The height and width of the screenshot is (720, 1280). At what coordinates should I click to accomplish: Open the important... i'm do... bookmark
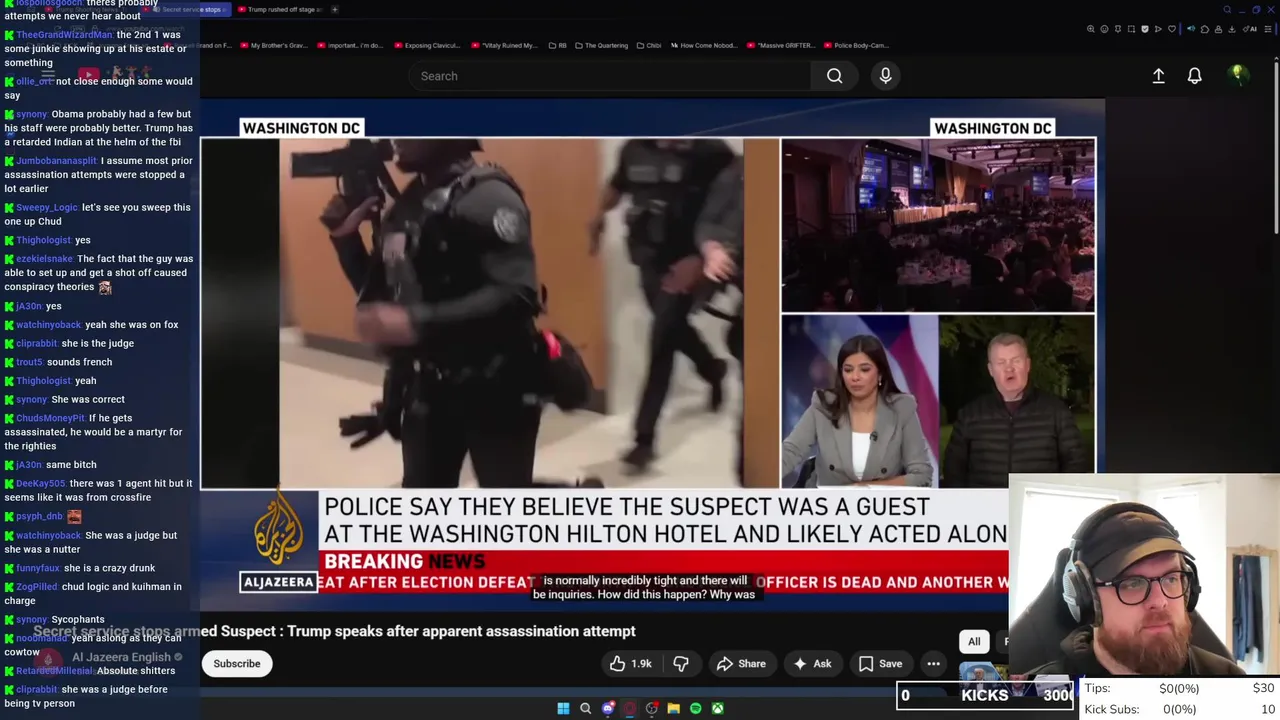click(x=351, y=45)
